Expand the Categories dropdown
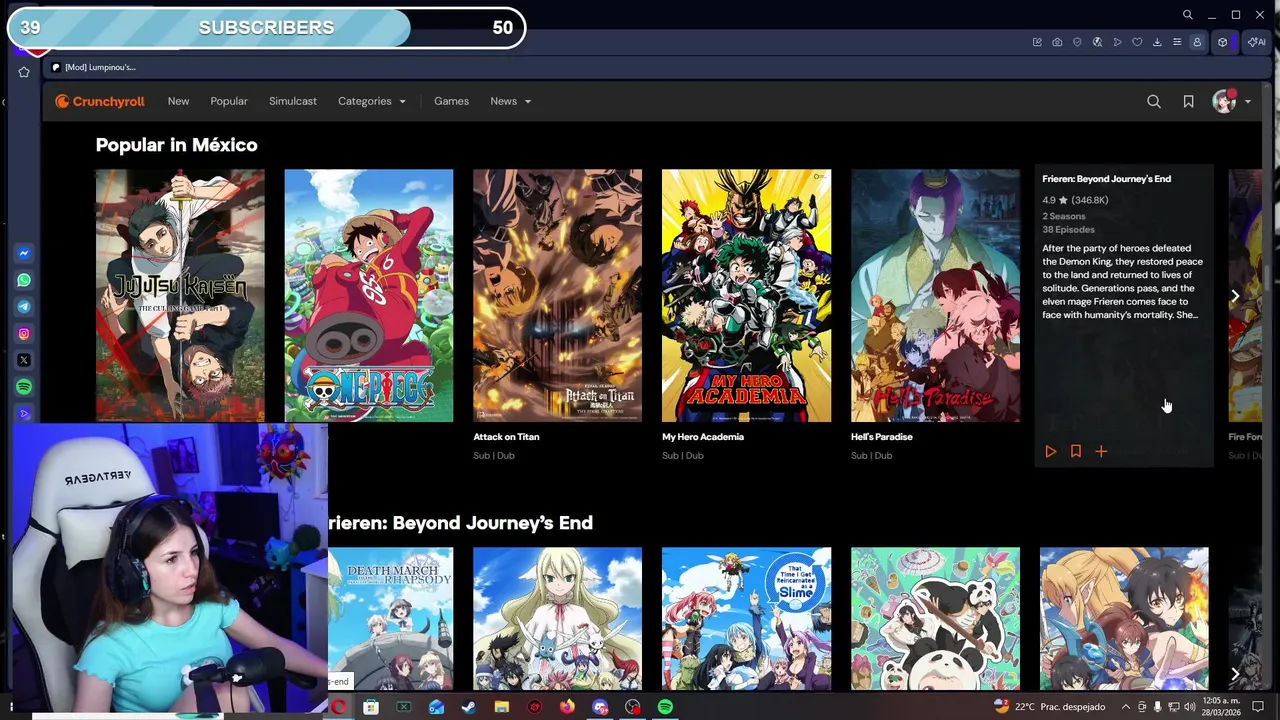Image resolution: width=1280 pixels, height=720 pixels. pyautogui.click(x=371, y=101)
